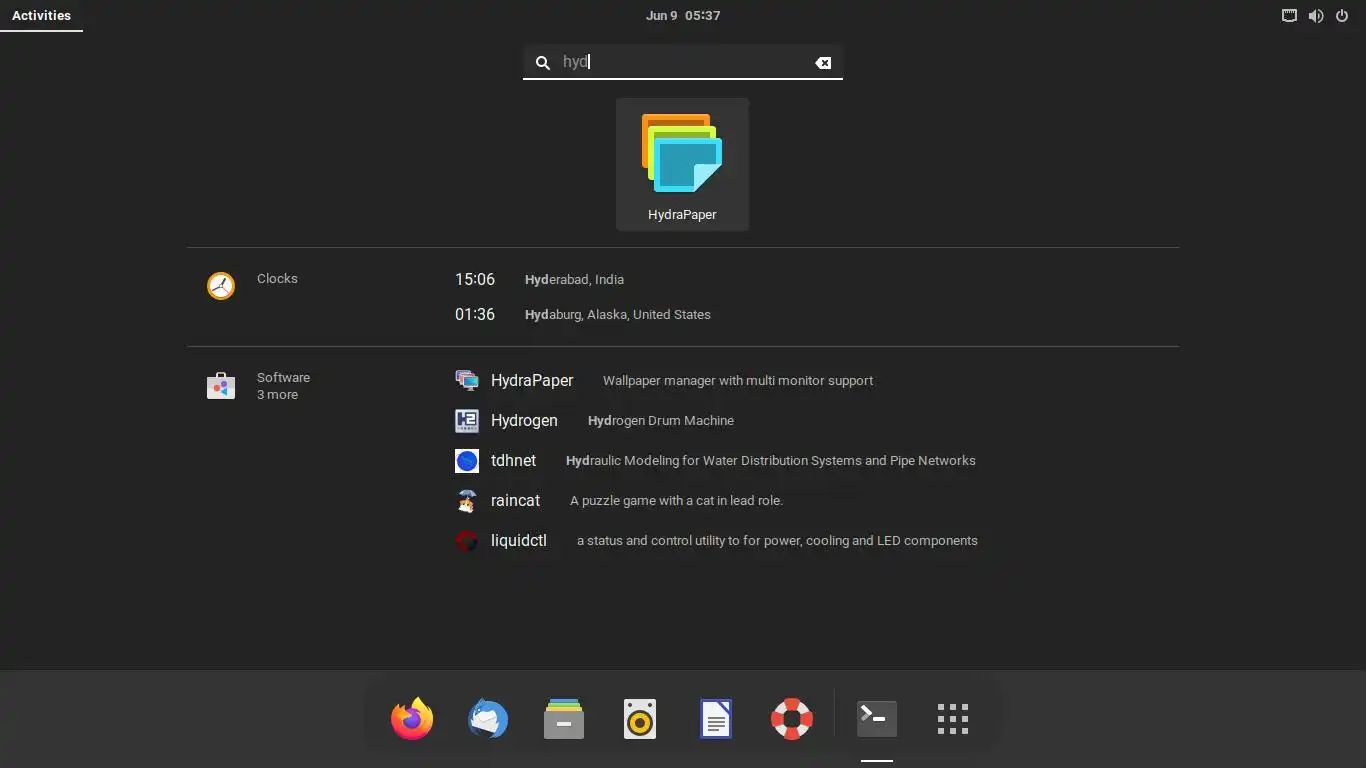Open the Software provider icon
Screen dimensions: 1366x768
(x=221, y=385)
